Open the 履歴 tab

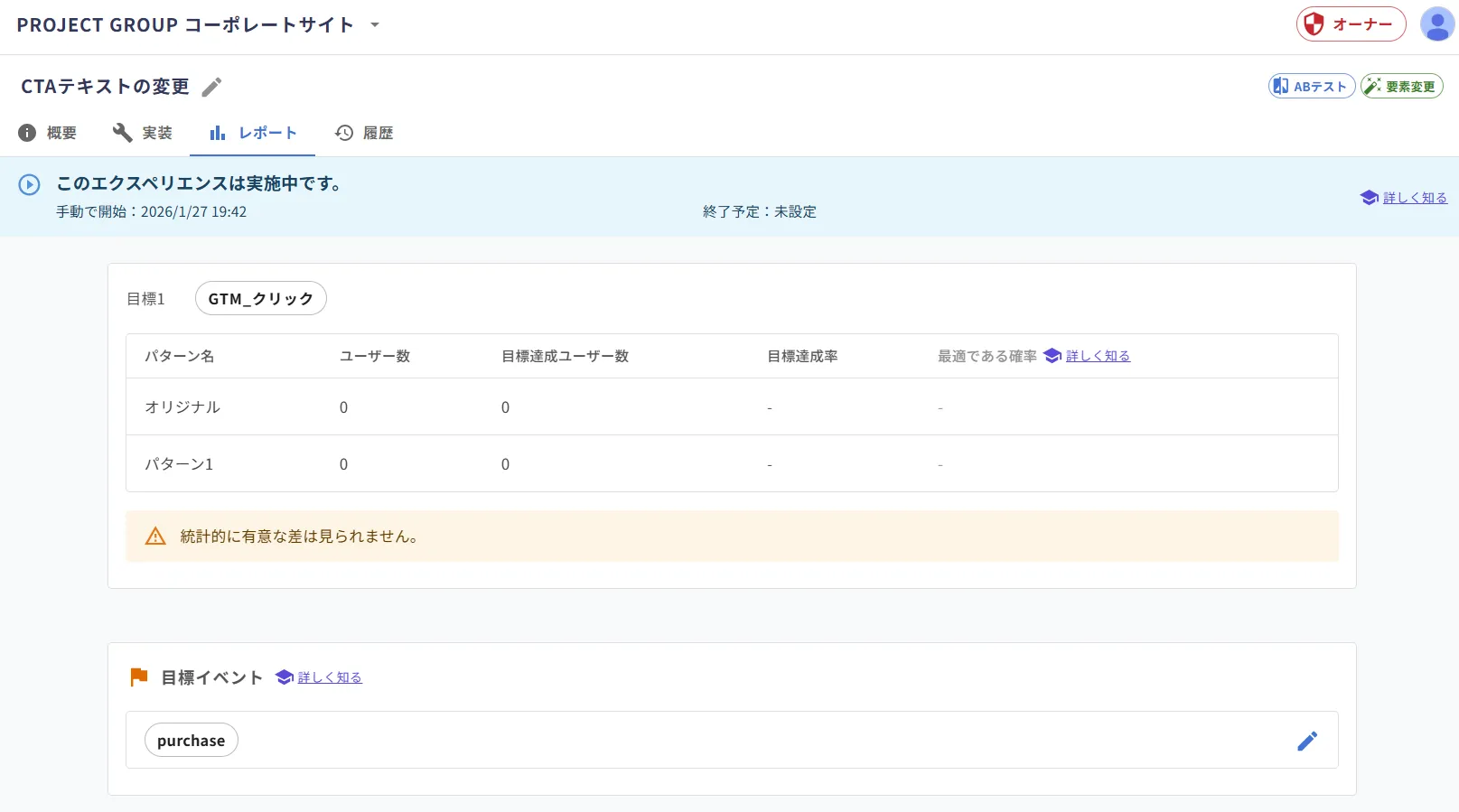pyautogui.click(x=364, y=133)
